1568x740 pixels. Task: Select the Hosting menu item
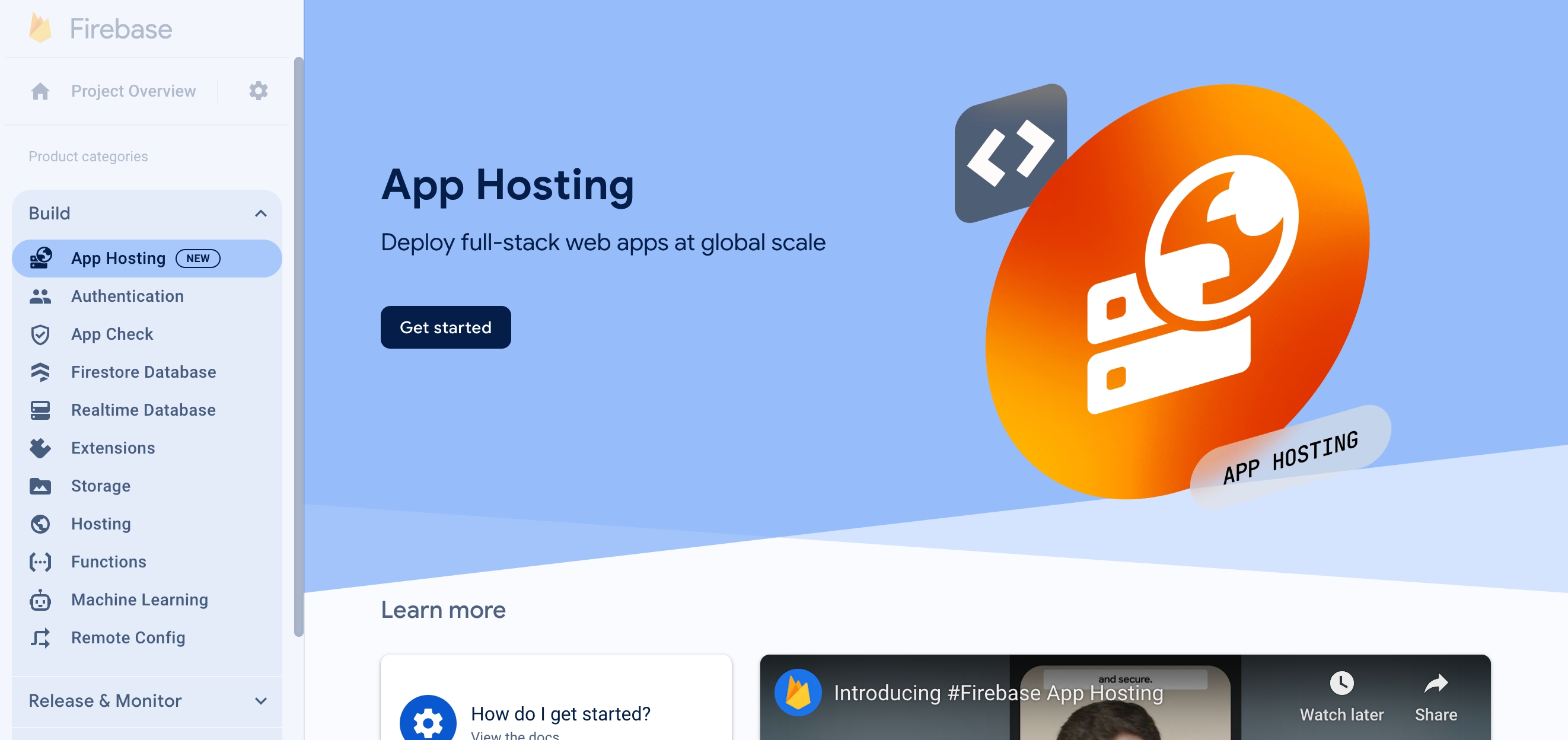pos(100,524)
